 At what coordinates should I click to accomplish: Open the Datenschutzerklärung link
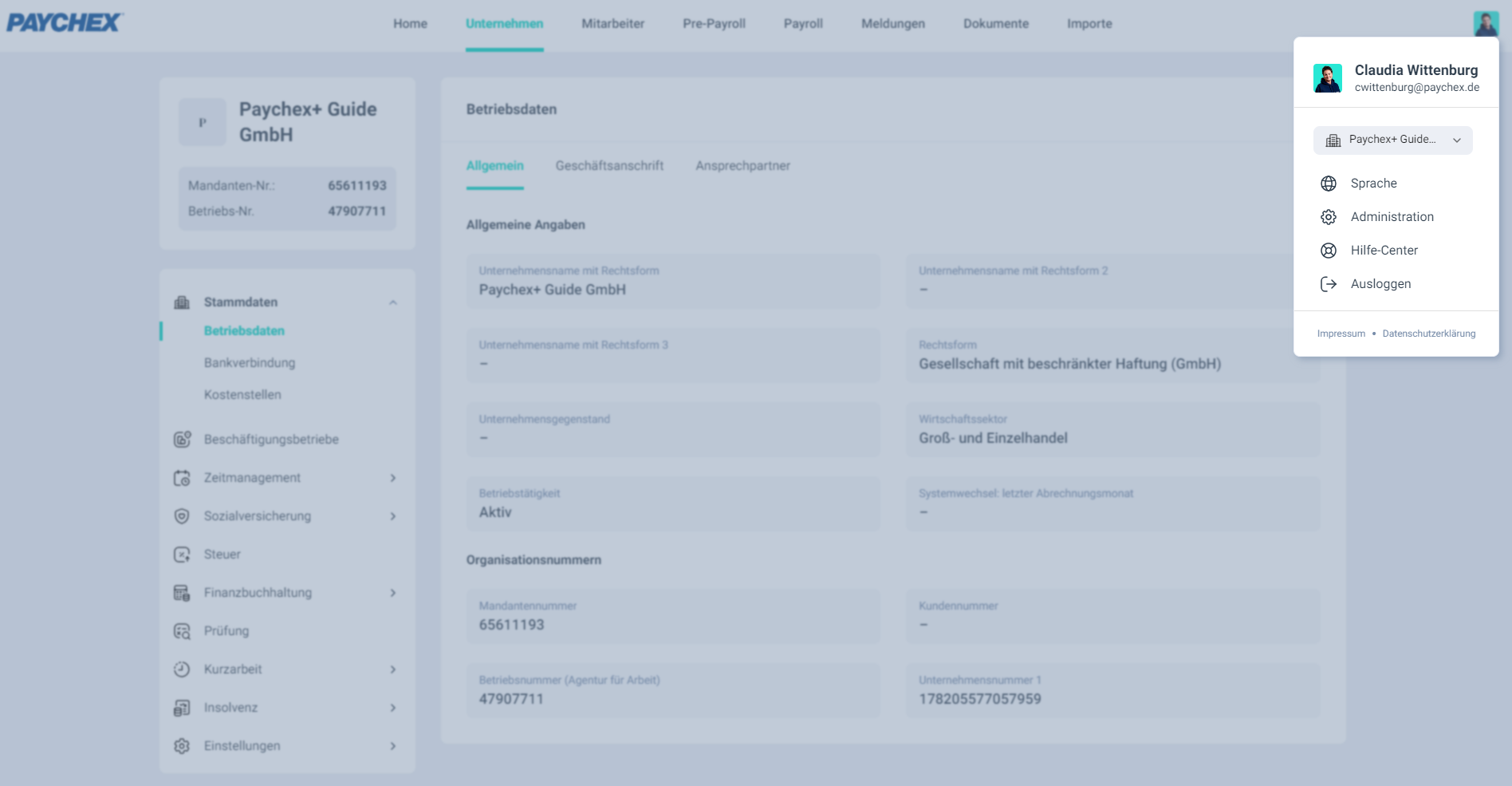tap(1429, 334)
